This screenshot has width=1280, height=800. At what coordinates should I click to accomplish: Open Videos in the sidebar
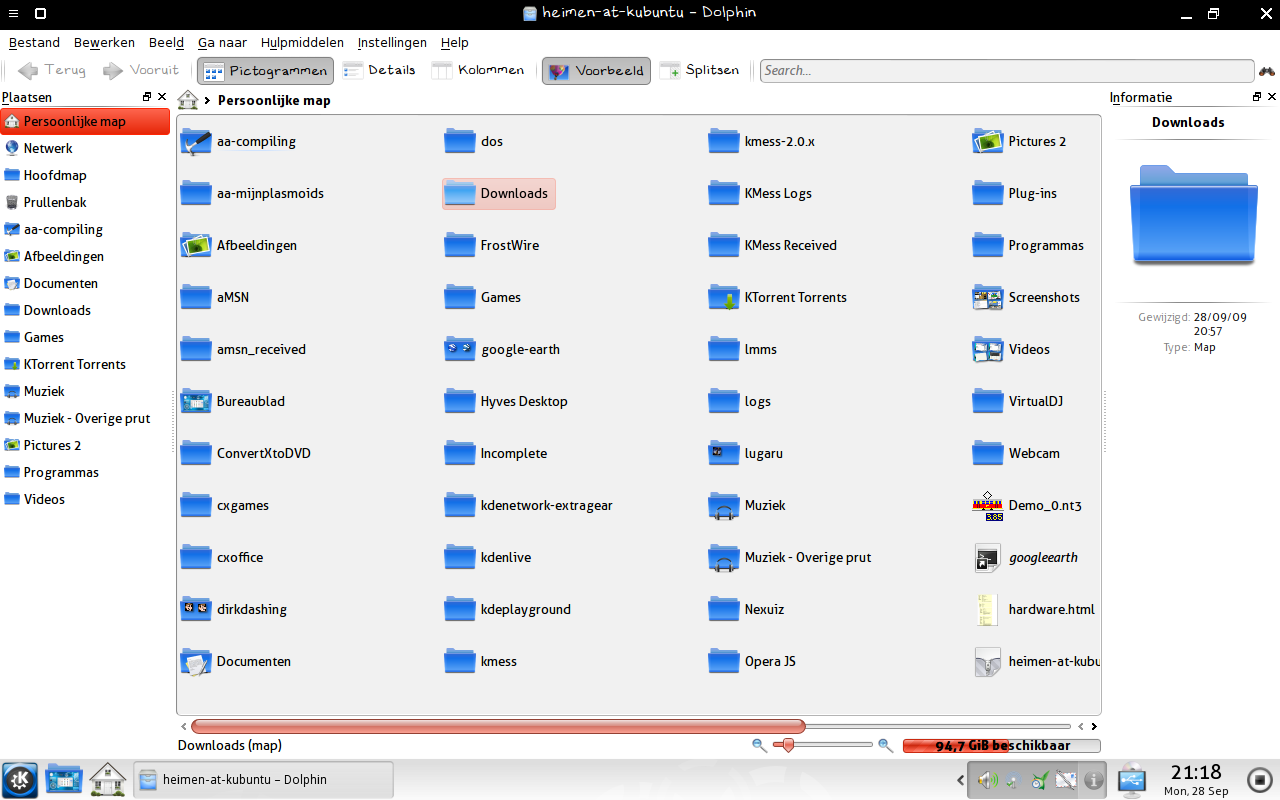[x=85, y=499]
